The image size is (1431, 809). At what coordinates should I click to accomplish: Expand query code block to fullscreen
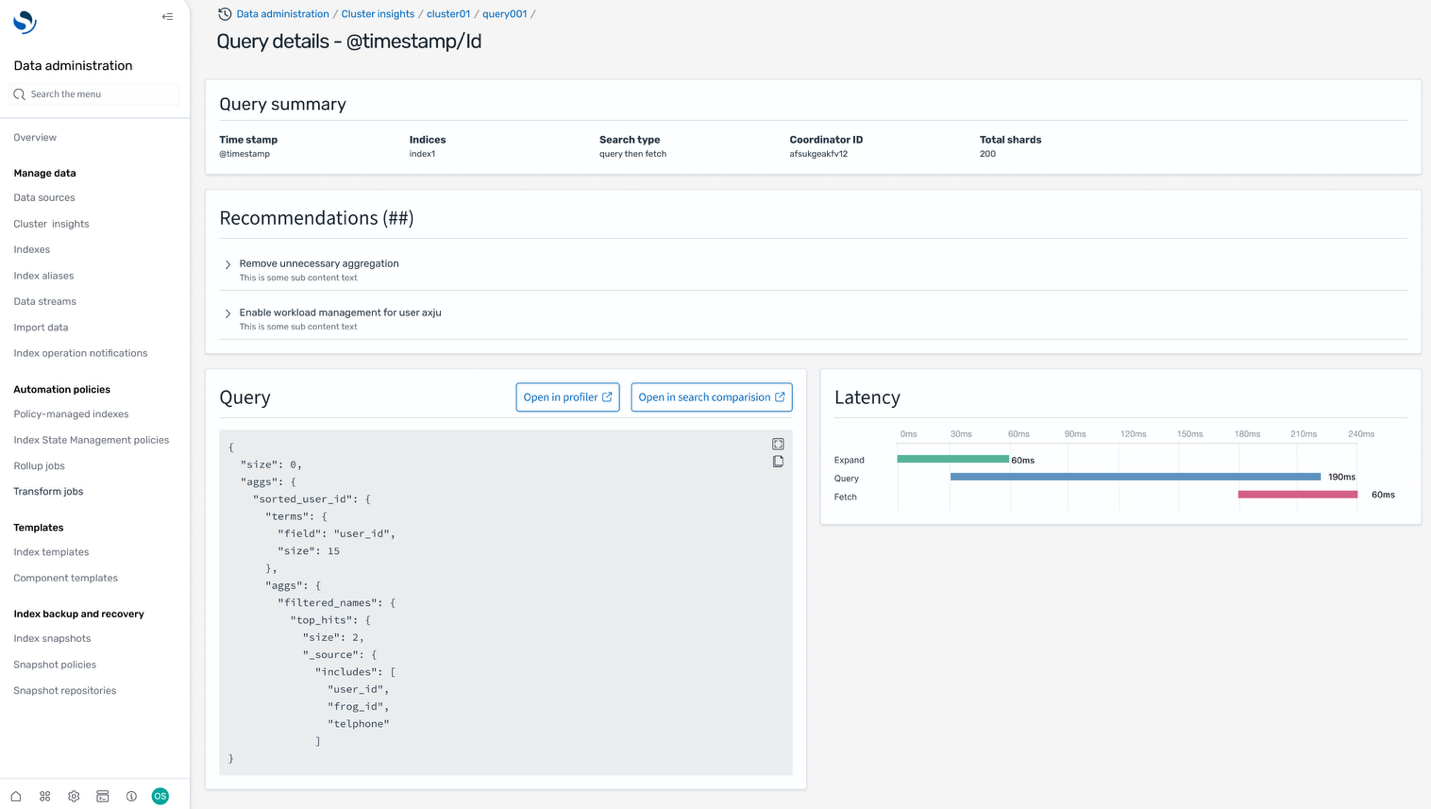tap(778, 444)
